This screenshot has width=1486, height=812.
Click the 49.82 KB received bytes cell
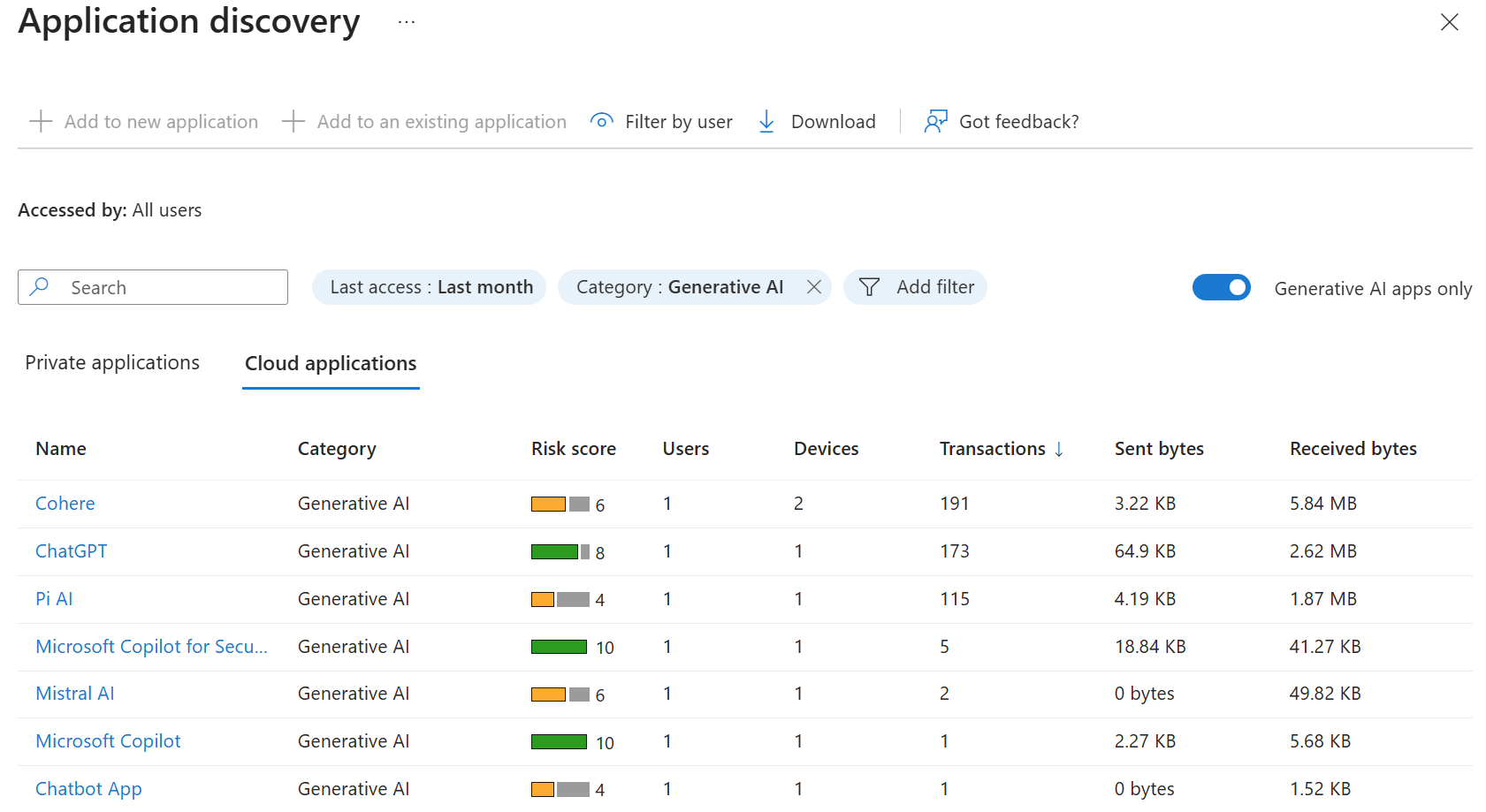point(1325,694)
